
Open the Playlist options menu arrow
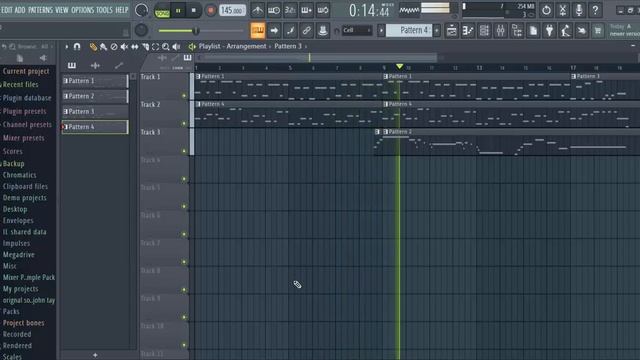click(x=67, y=47)
